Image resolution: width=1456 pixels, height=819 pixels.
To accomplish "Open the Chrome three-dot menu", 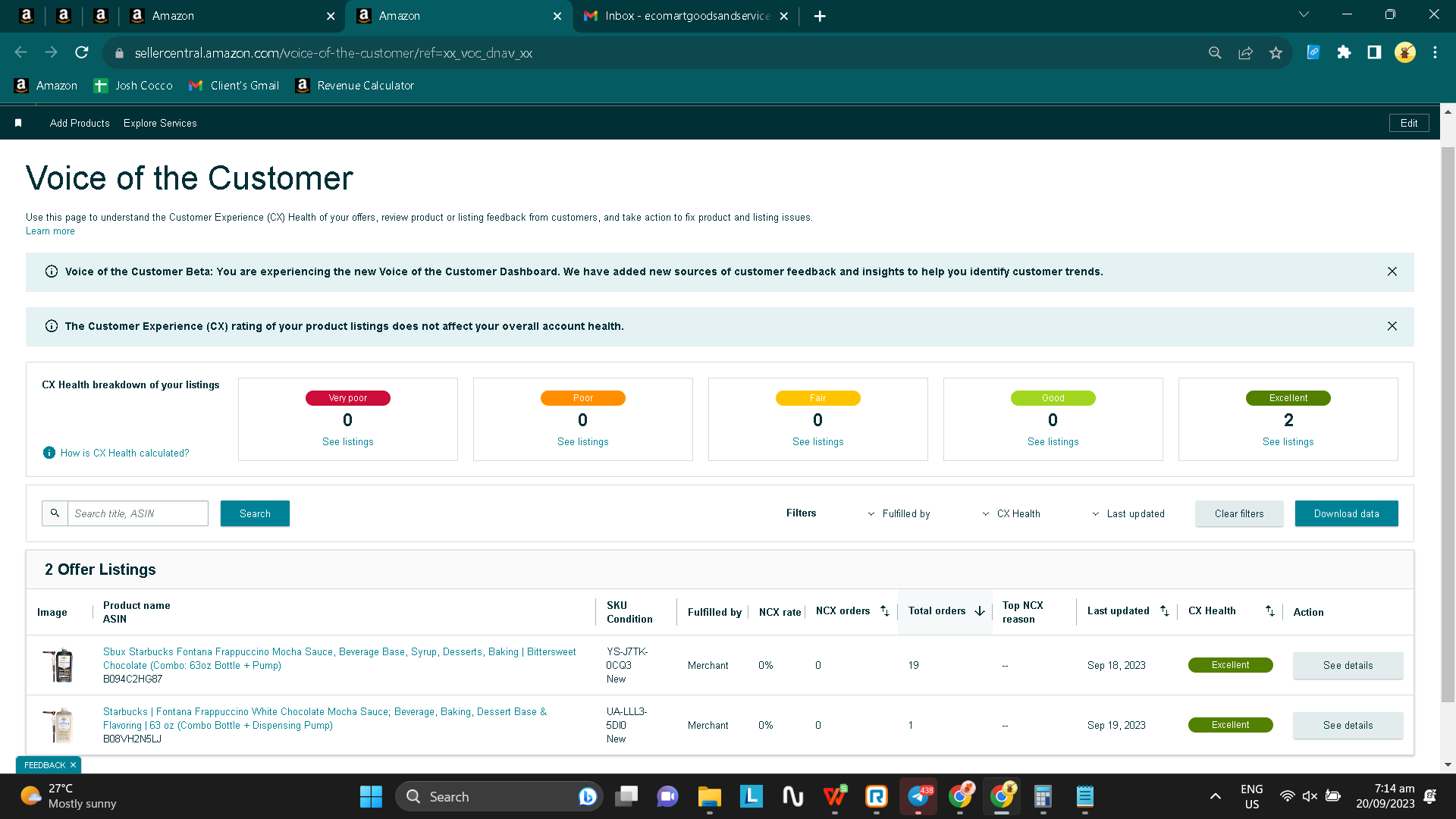I will [x=1435, y=52].
